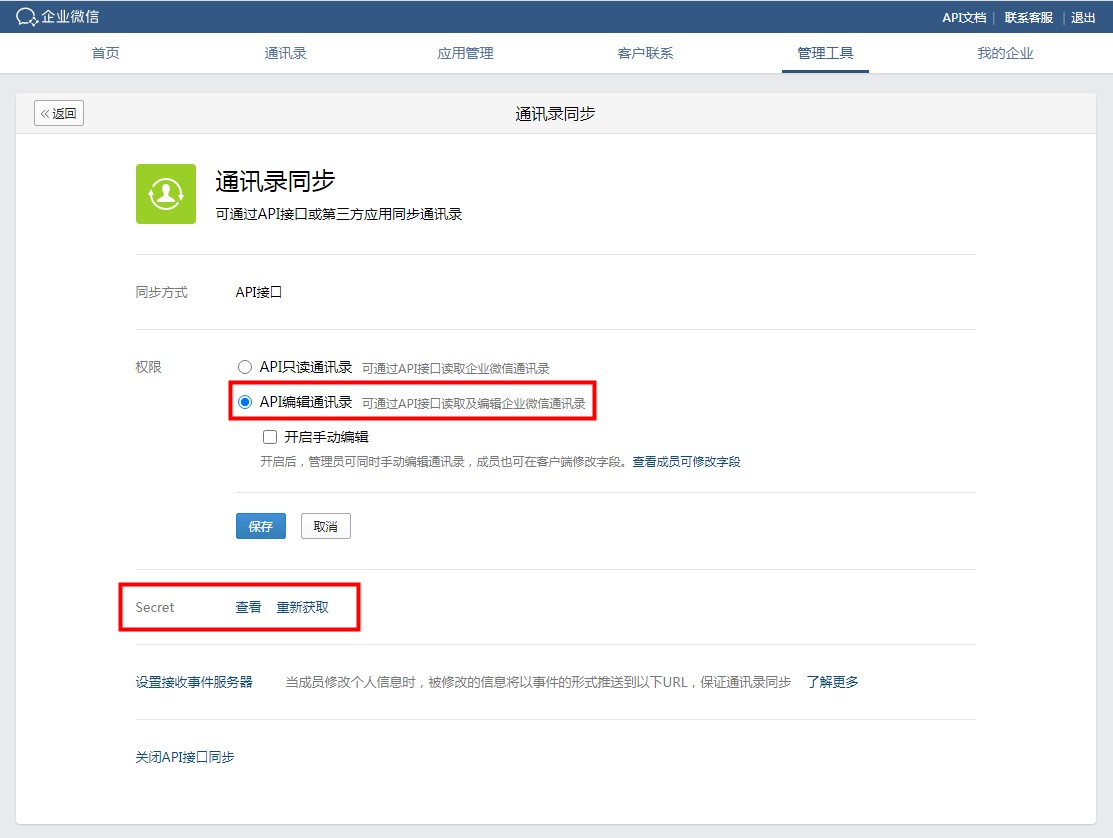Select the API只读通讯录 radio option

click(x=245, y=367)
